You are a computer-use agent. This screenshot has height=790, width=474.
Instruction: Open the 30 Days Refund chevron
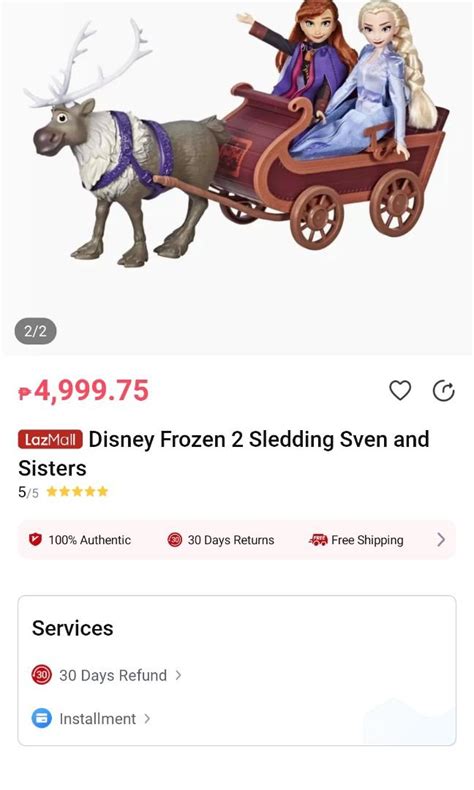(x=178, y=675)
